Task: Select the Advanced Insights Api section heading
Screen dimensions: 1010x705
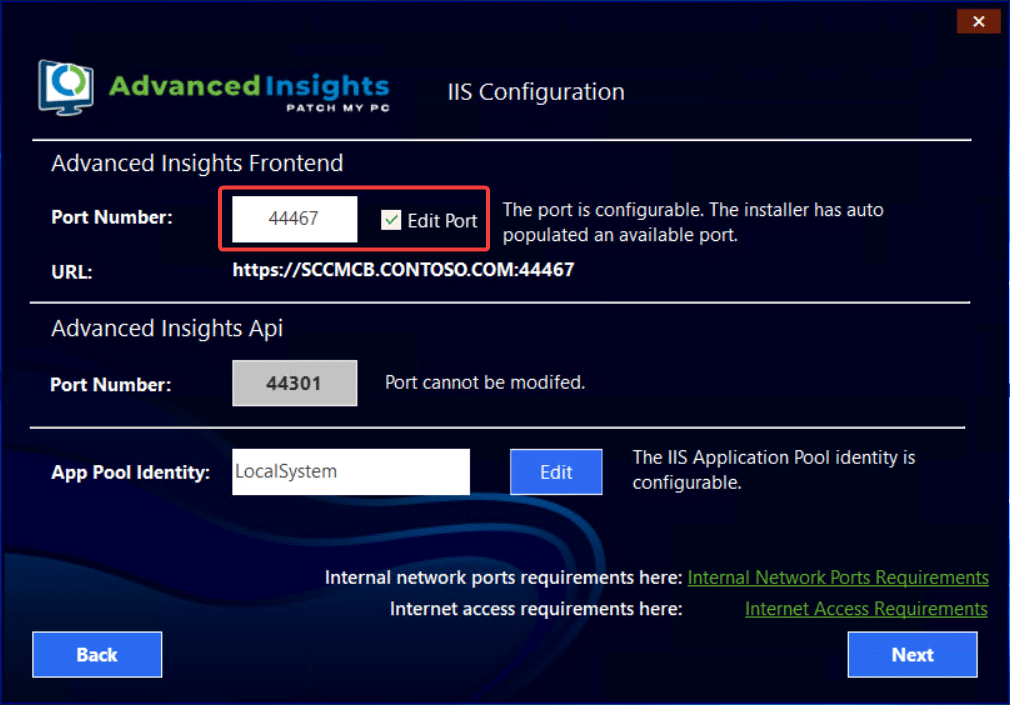Action: 167,328
